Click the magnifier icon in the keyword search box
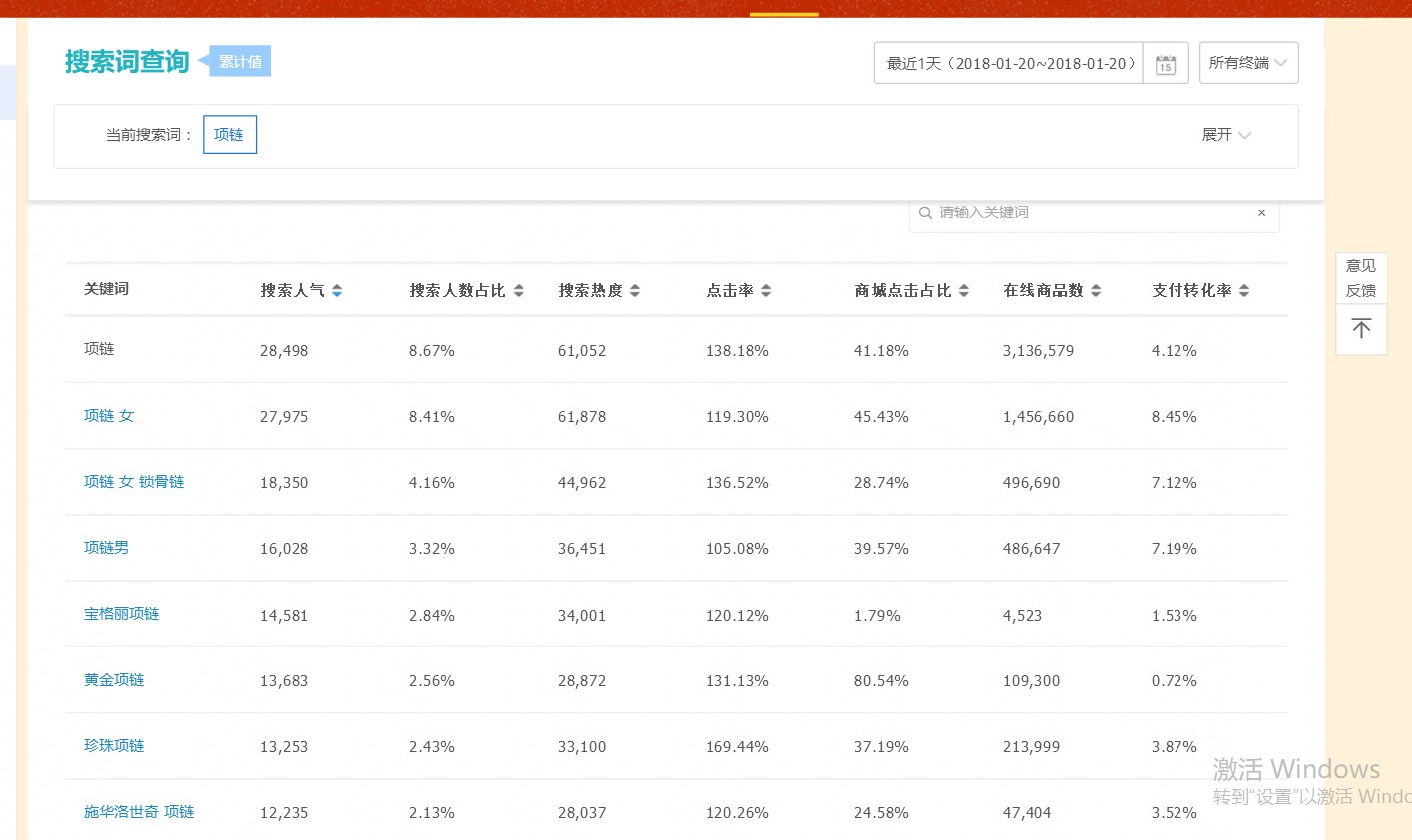This screenshot has width=1412, height=840. click(x=925, y=211)
